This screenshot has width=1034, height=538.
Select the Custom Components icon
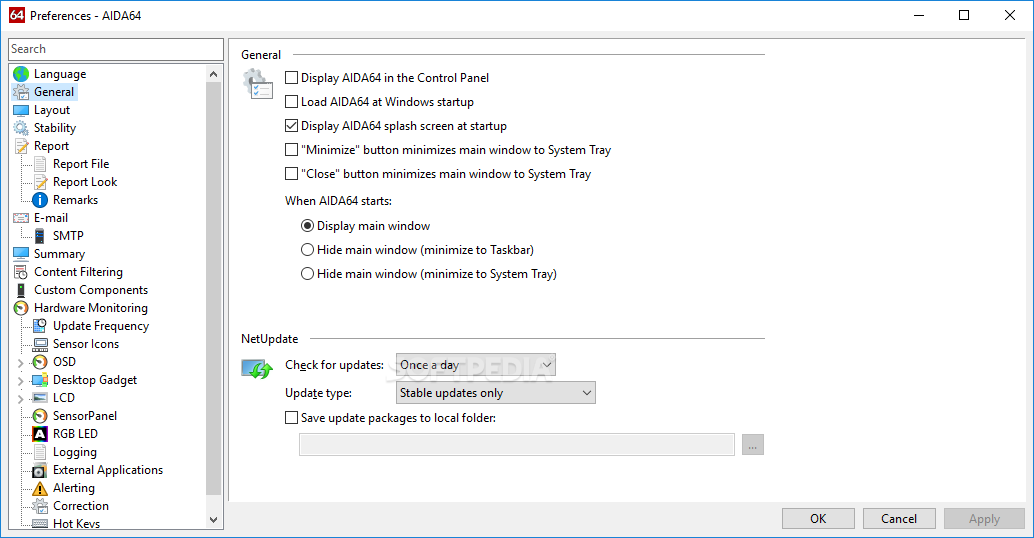point(21,289)
